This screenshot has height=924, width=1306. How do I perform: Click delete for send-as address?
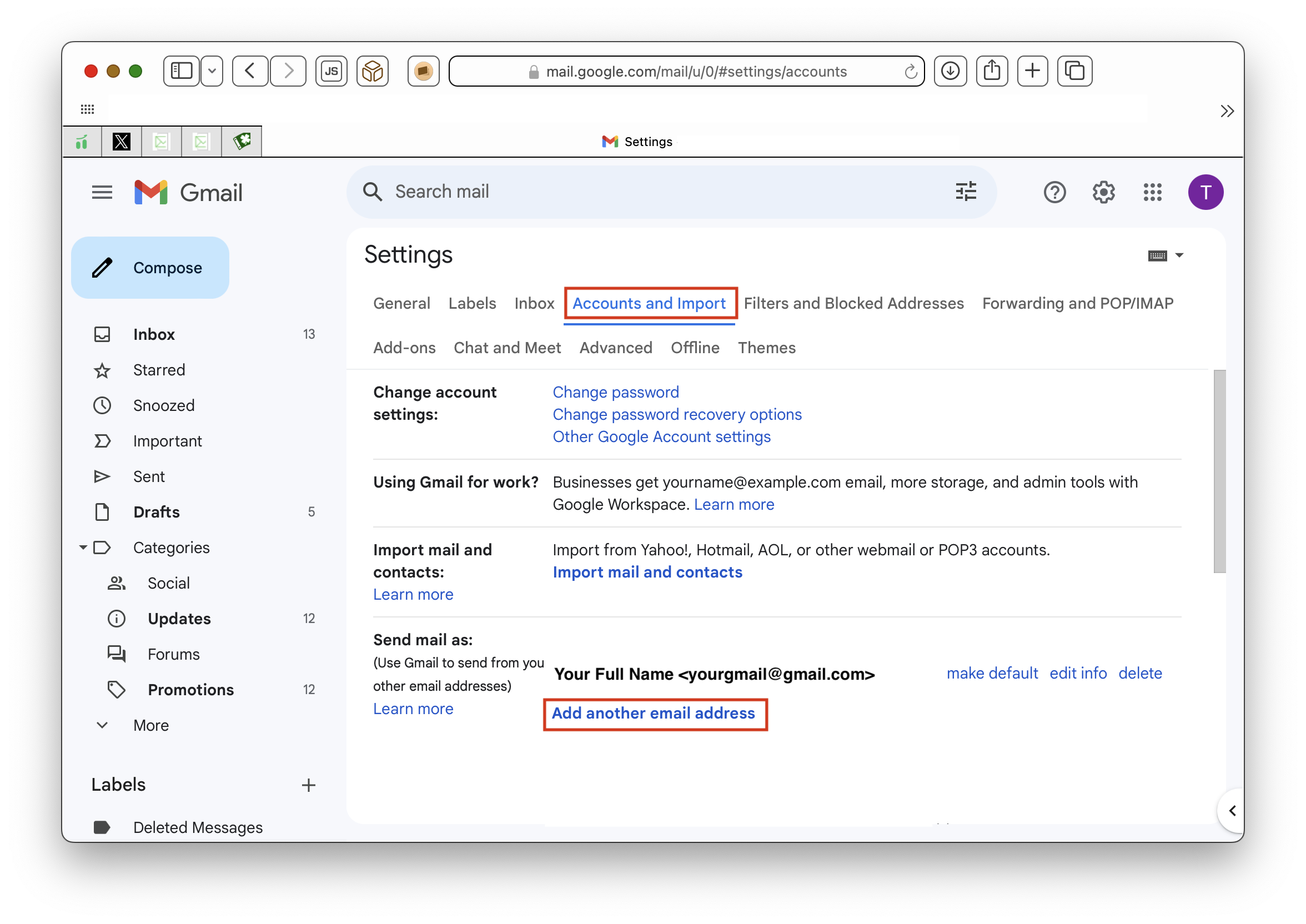coord(1140,673)
